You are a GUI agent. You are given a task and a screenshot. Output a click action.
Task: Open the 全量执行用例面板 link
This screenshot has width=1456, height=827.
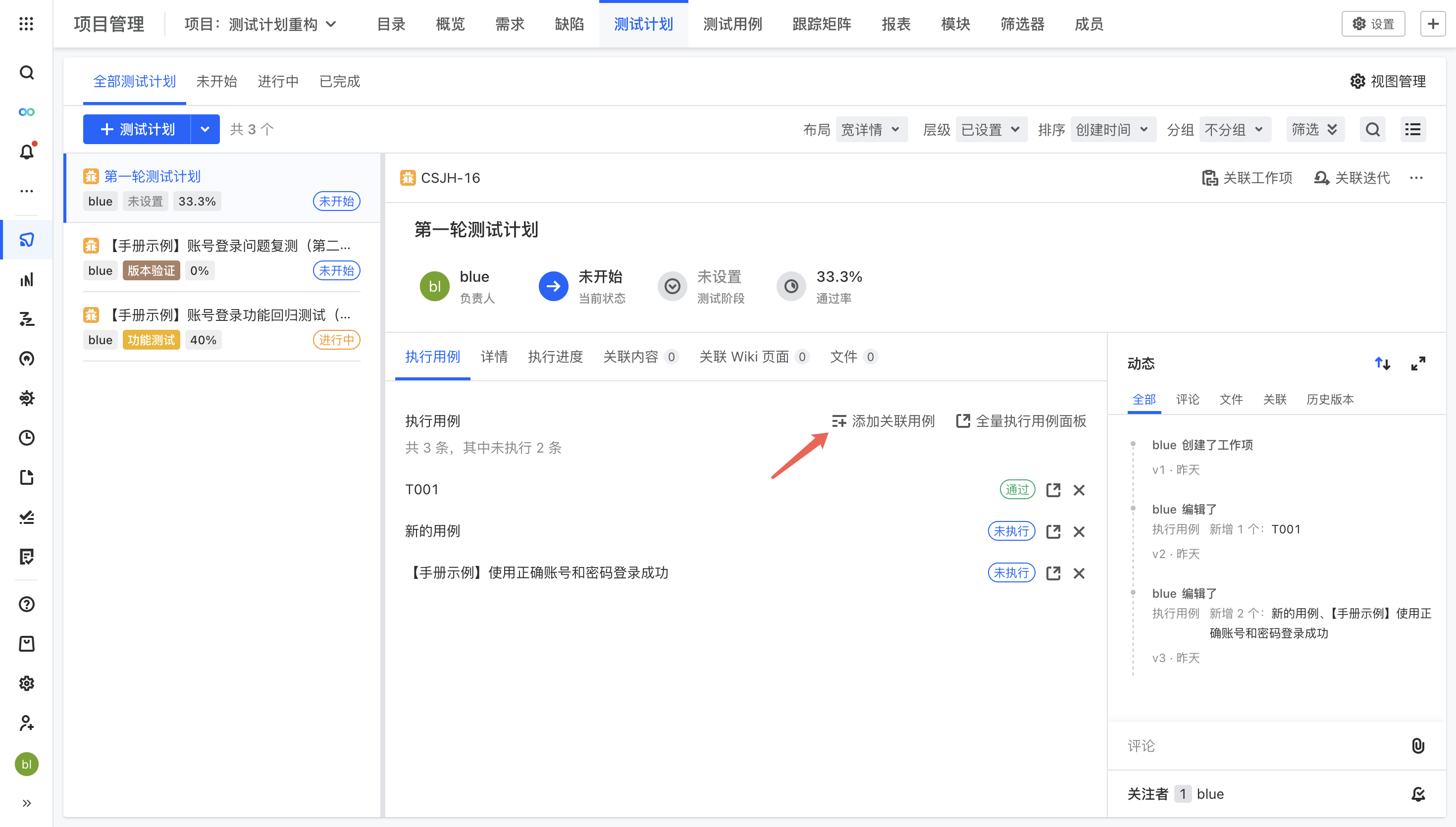point(1021,421)
